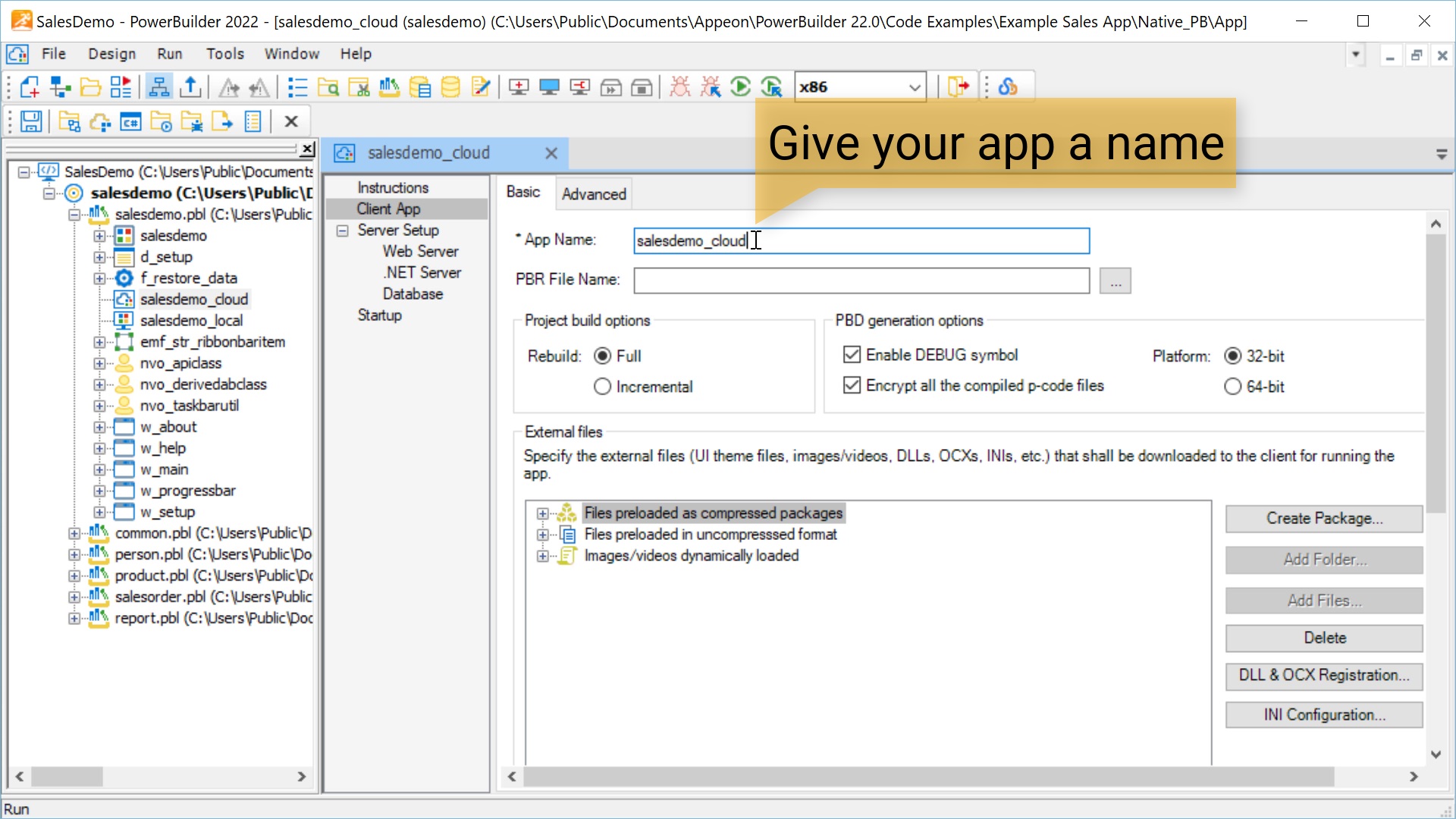This screenshot has width=1456, height=819.
Task: Click the Edit file pencil icon
Action: point(481,87)
